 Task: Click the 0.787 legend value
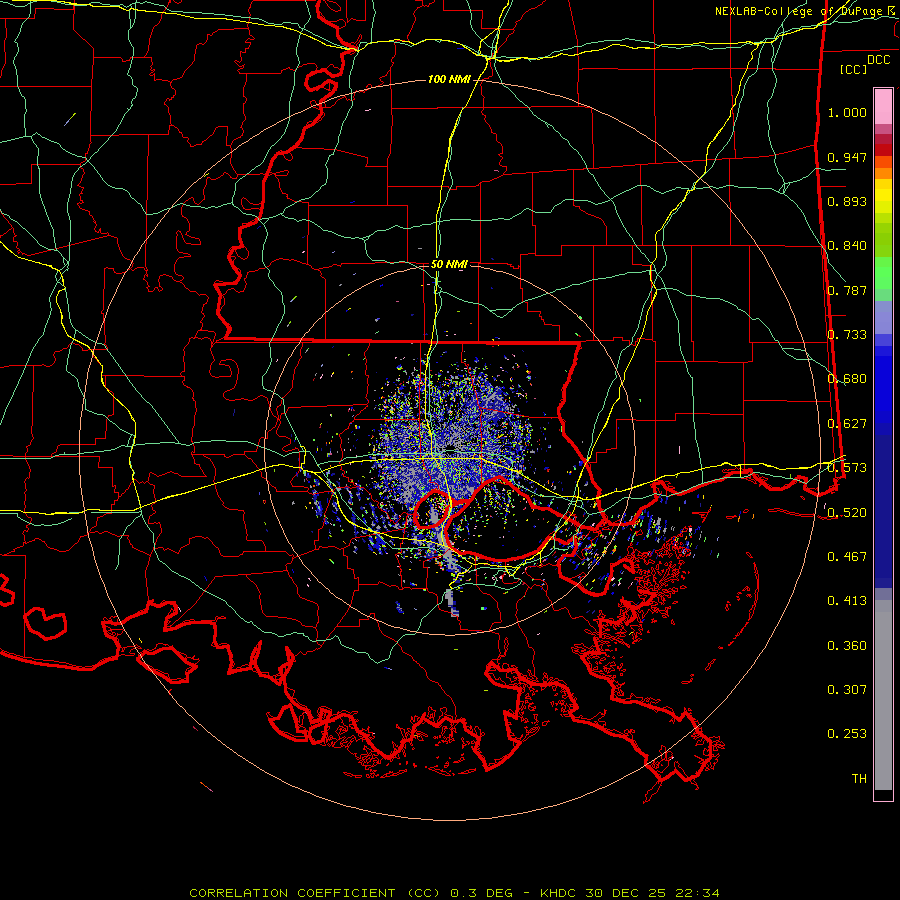click(x=847, y=290)
